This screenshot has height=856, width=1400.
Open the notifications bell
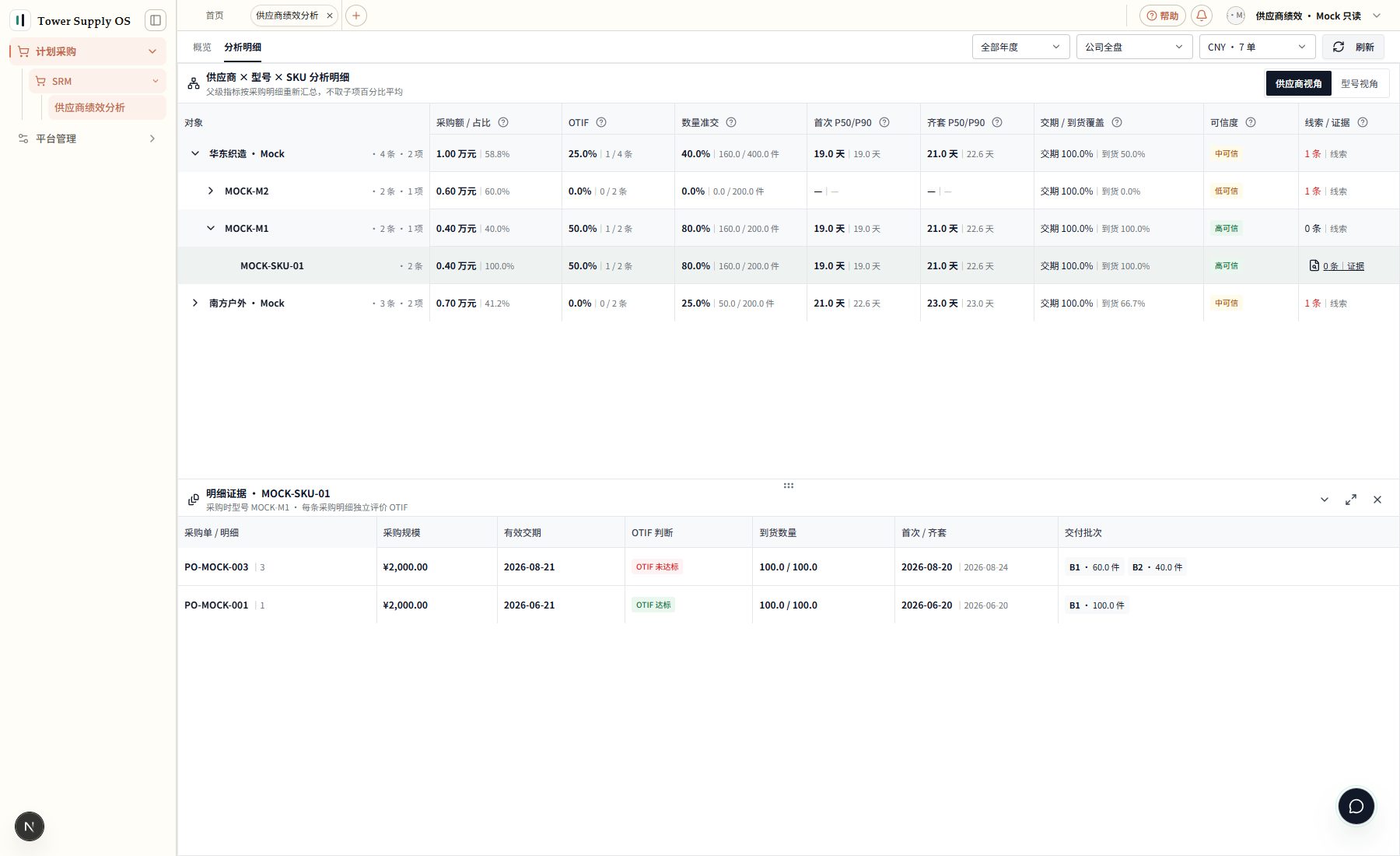point(1202,16)
